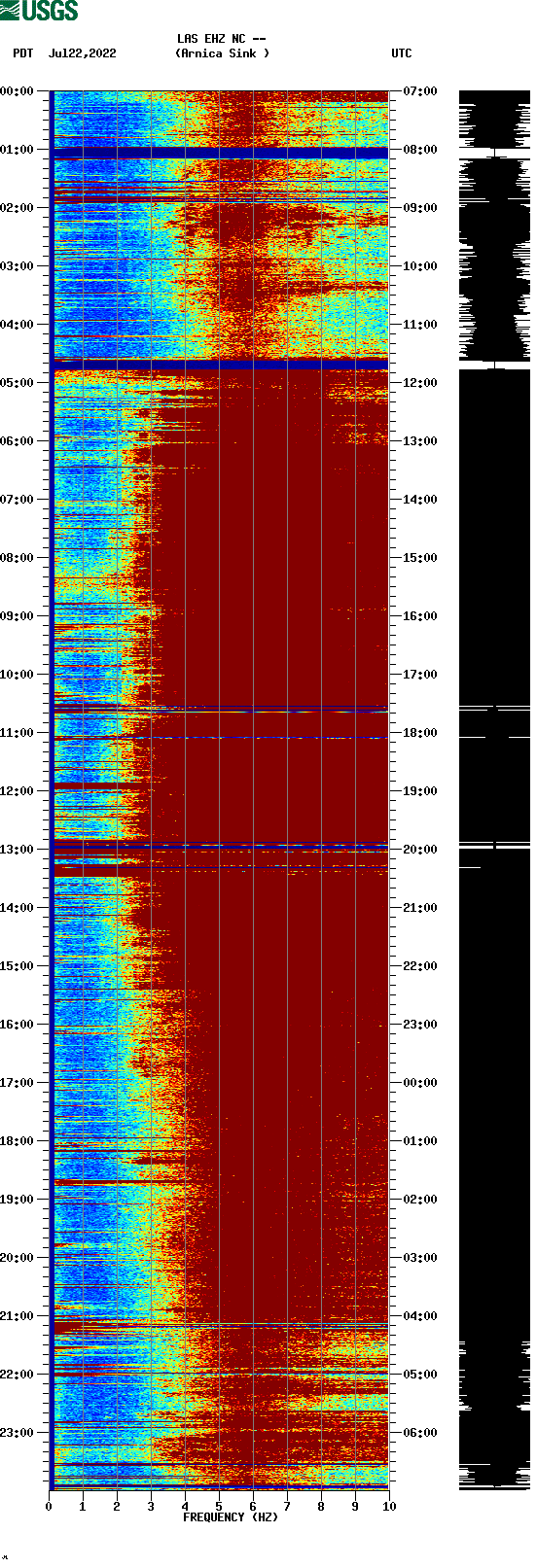Click the 16:00 PDT time label
This screenshot has height=1568, width=537.
(18, 1025)
